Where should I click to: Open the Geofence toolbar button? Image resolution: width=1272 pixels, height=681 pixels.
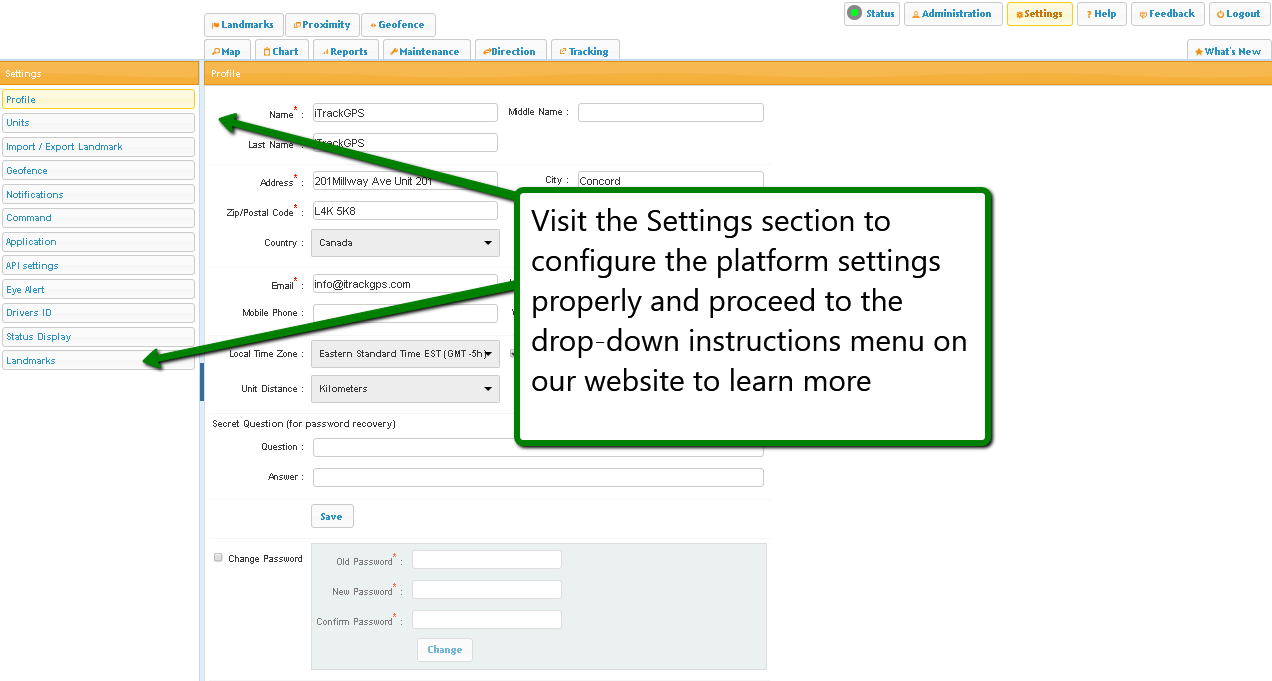[x=398, y=25]
